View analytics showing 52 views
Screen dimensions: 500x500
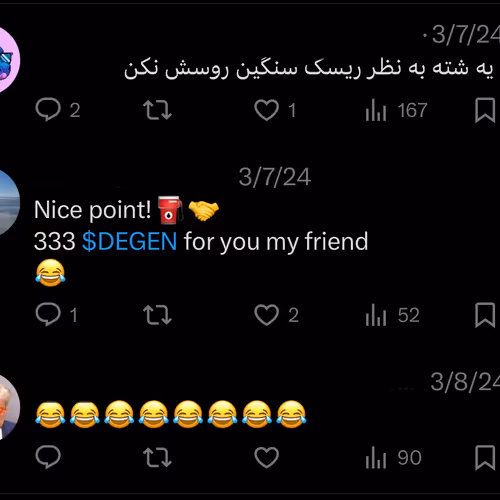click(392, 315)
